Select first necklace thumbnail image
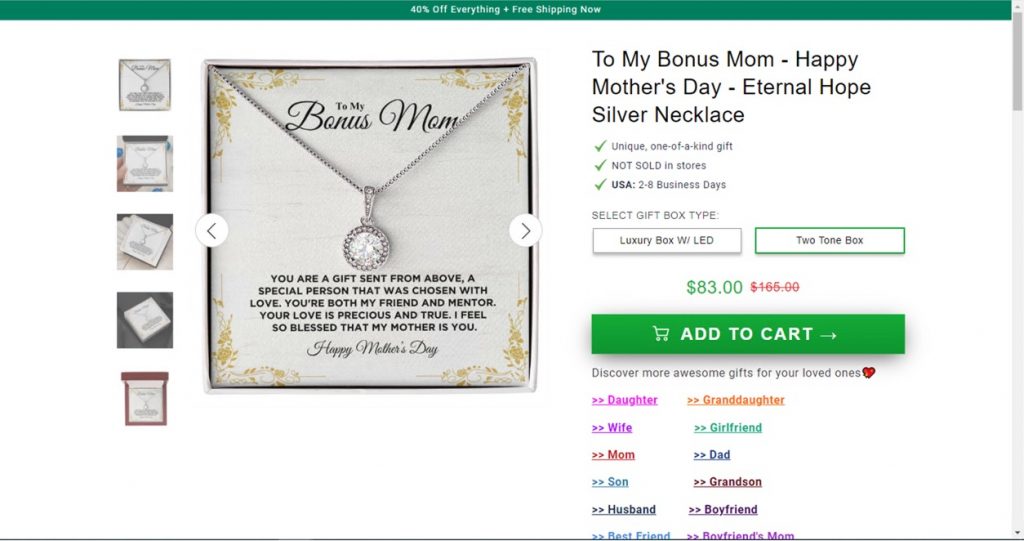Viewport: 1024px width, 541px height. (x=145, y=85)
